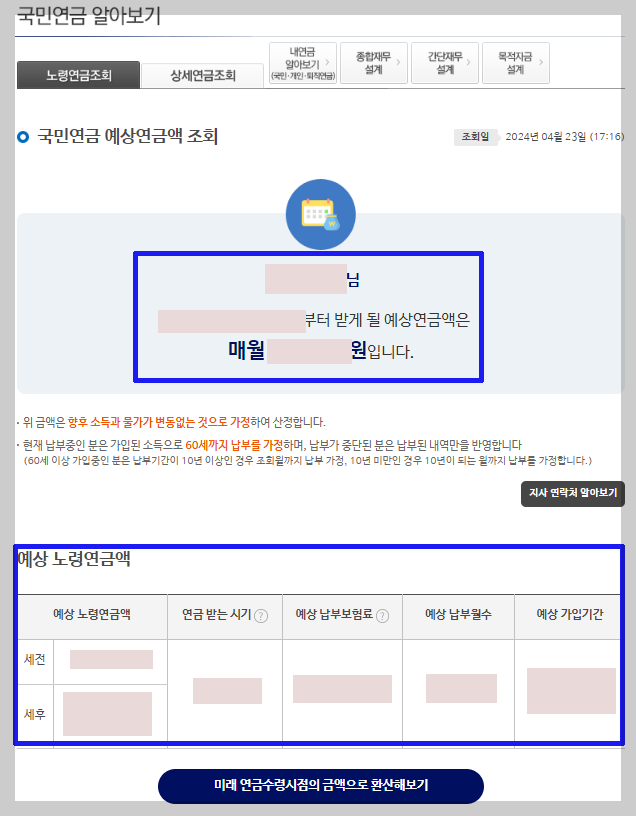Click the 지사 연락처 알아보기 button
Image resolution: width=636 pixels, height=816 pixels.
573,493
